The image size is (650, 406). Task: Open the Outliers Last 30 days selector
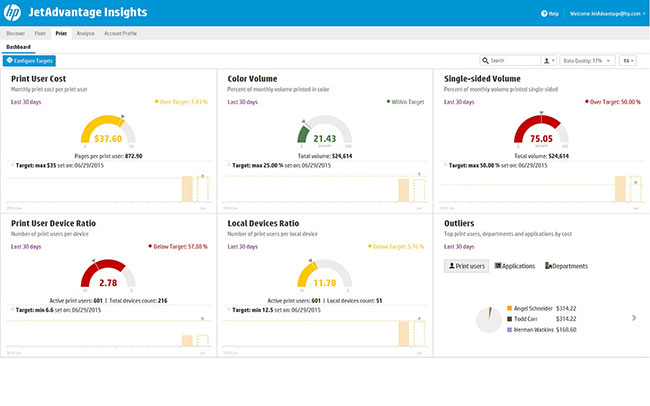(x=459, y=246)
